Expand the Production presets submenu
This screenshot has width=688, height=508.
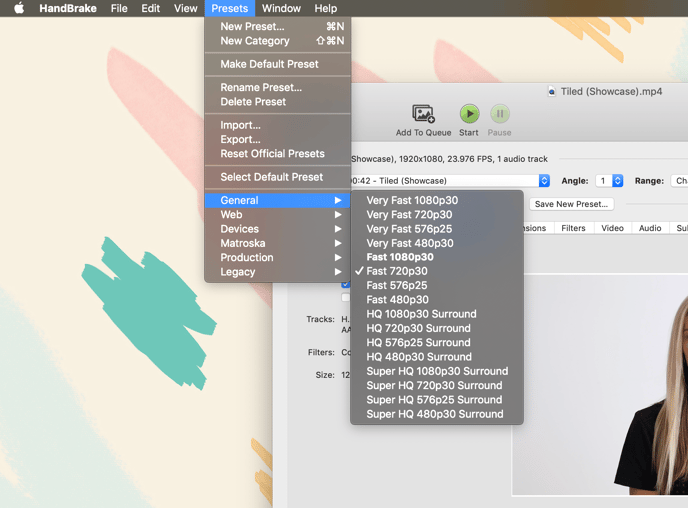(277, 258)
